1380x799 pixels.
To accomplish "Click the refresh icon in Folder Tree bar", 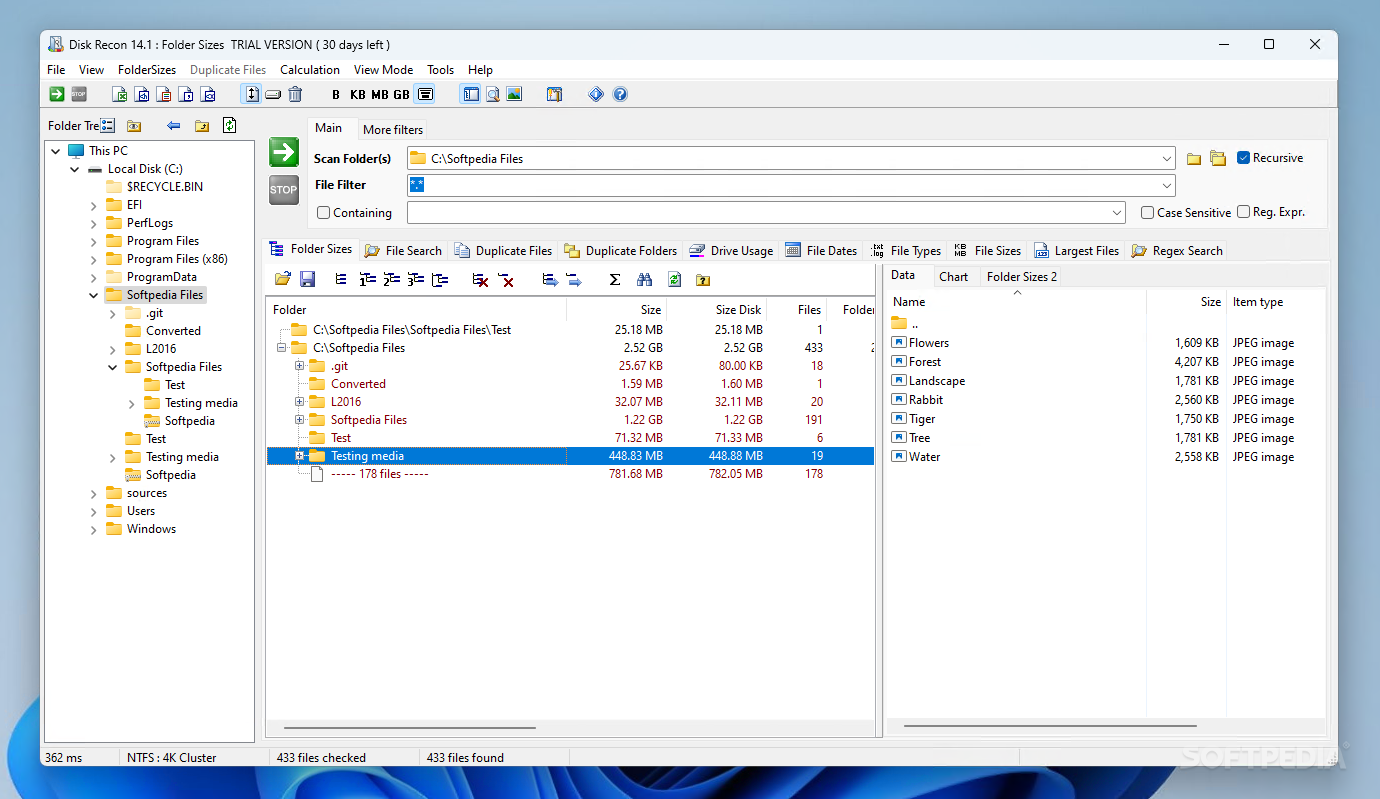I will tap(229, 125).
